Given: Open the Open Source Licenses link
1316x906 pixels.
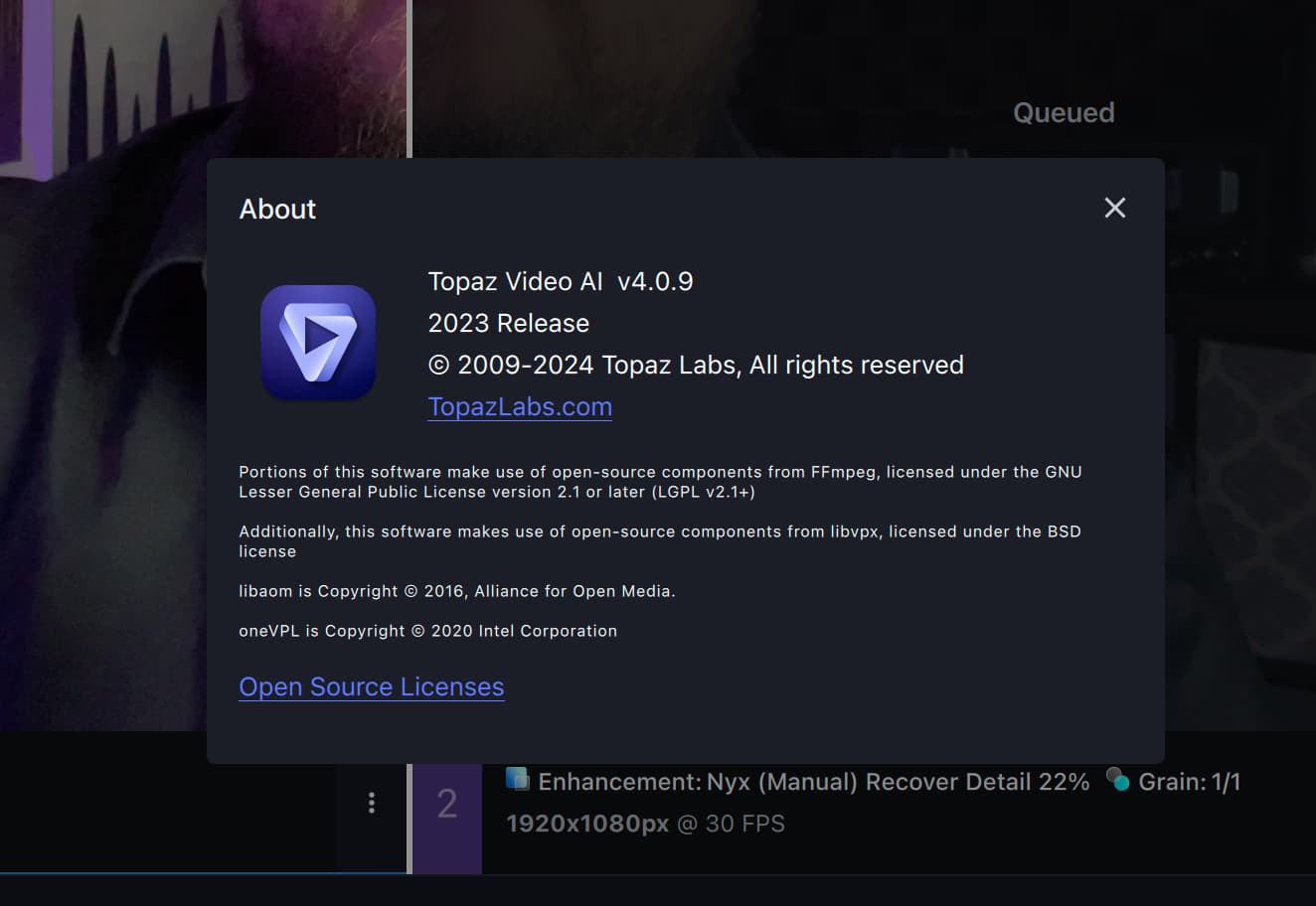Looking at the screenshot, I should click(x=371, y=686).
